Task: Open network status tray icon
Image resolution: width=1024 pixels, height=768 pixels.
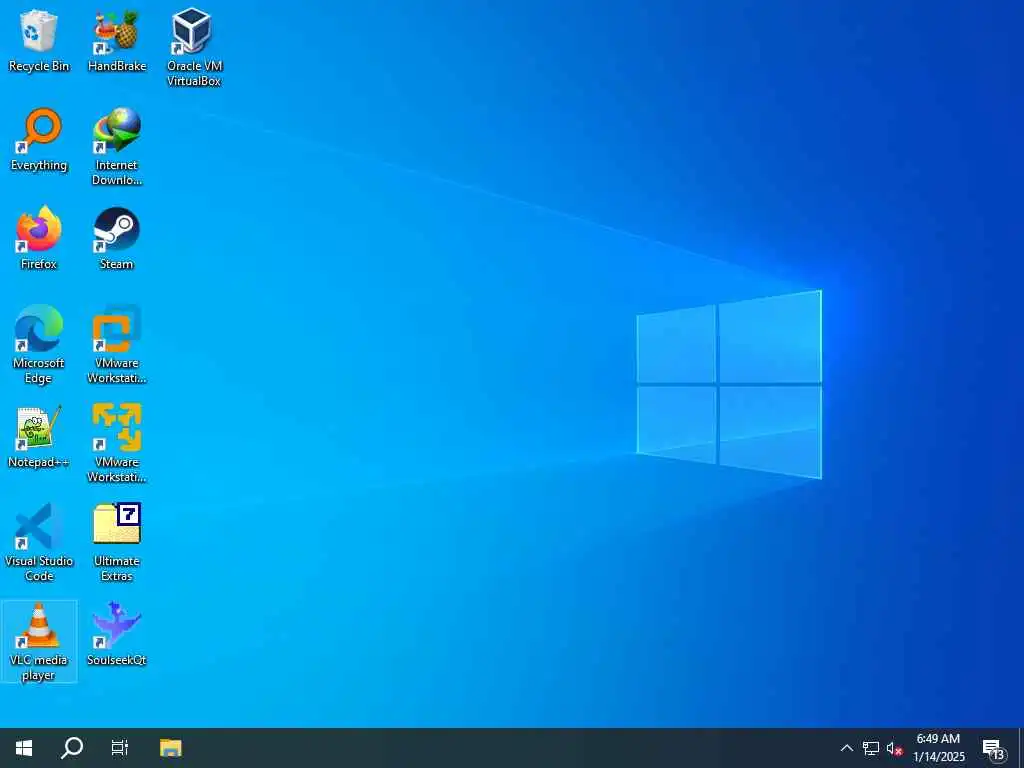Action: coord(871,748)
